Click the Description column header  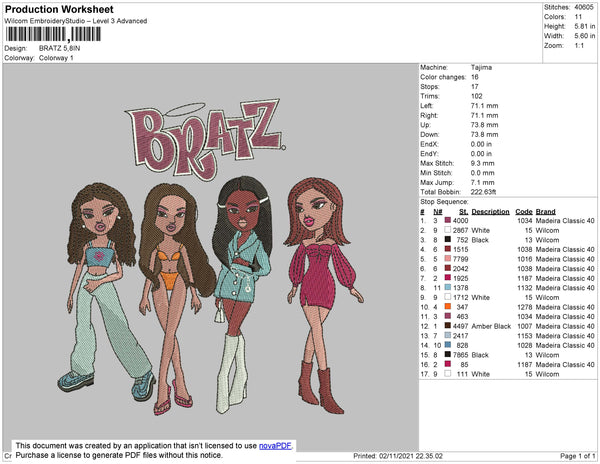point(491,212)
